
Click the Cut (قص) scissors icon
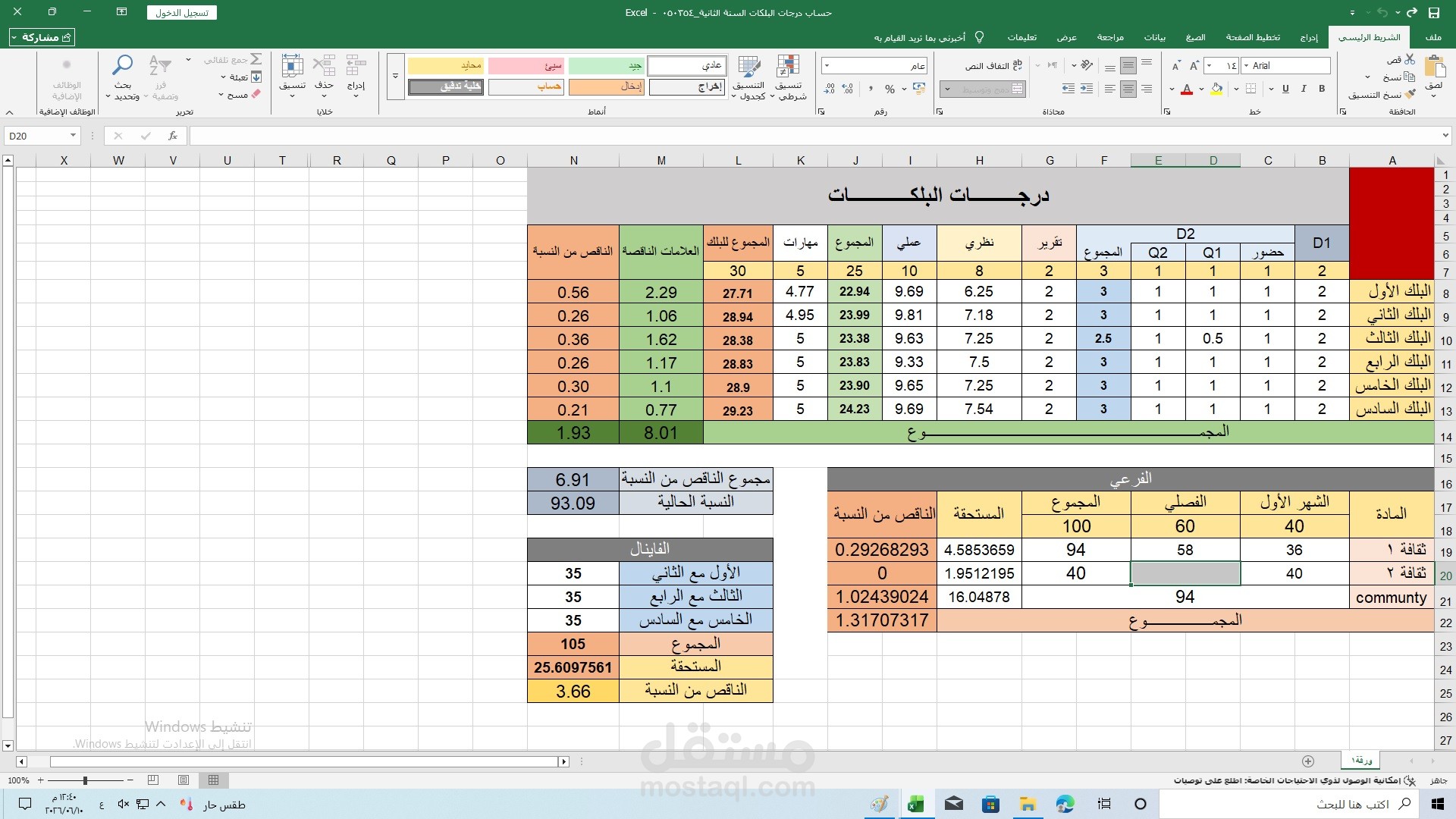pos(1410,59)
